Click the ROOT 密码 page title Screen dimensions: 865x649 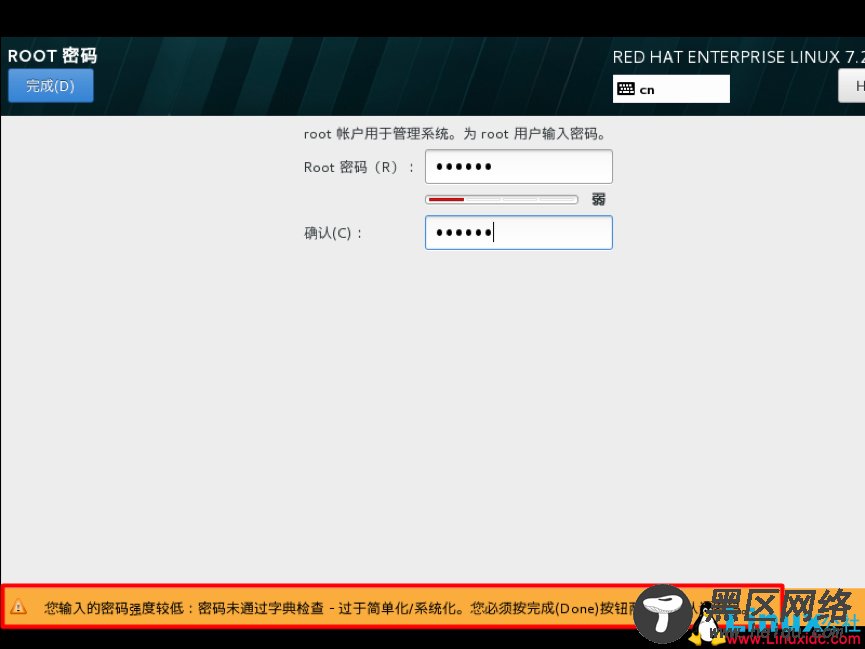coord(52,56)
